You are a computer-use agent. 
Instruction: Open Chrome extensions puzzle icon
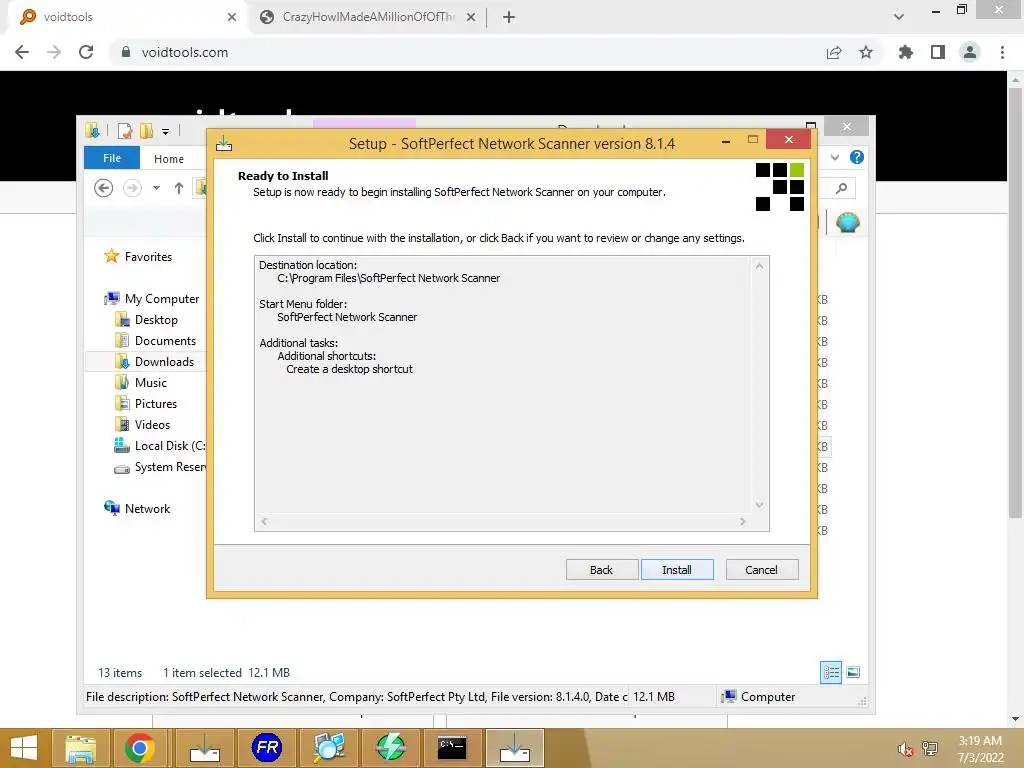tap(905, 52)
